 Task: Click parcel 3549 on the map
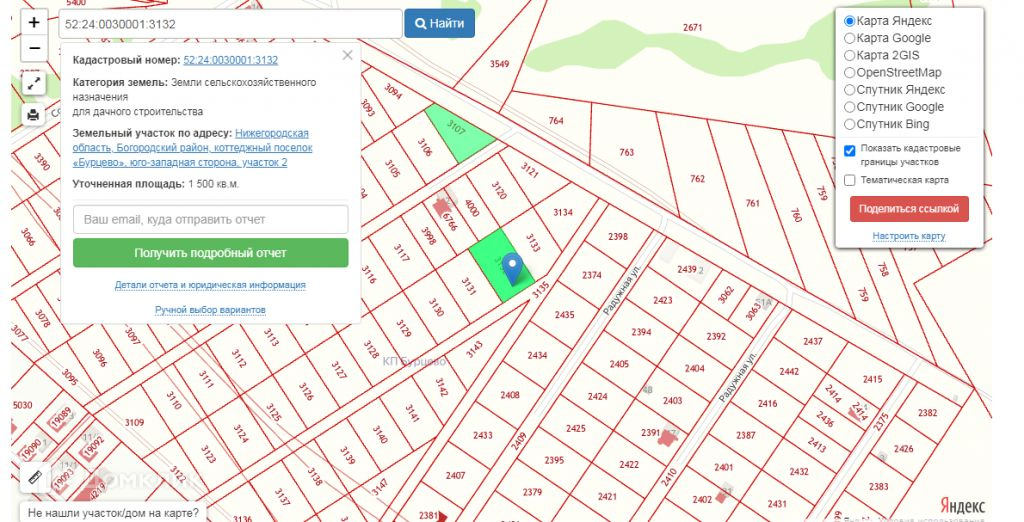tap(500, 64)
